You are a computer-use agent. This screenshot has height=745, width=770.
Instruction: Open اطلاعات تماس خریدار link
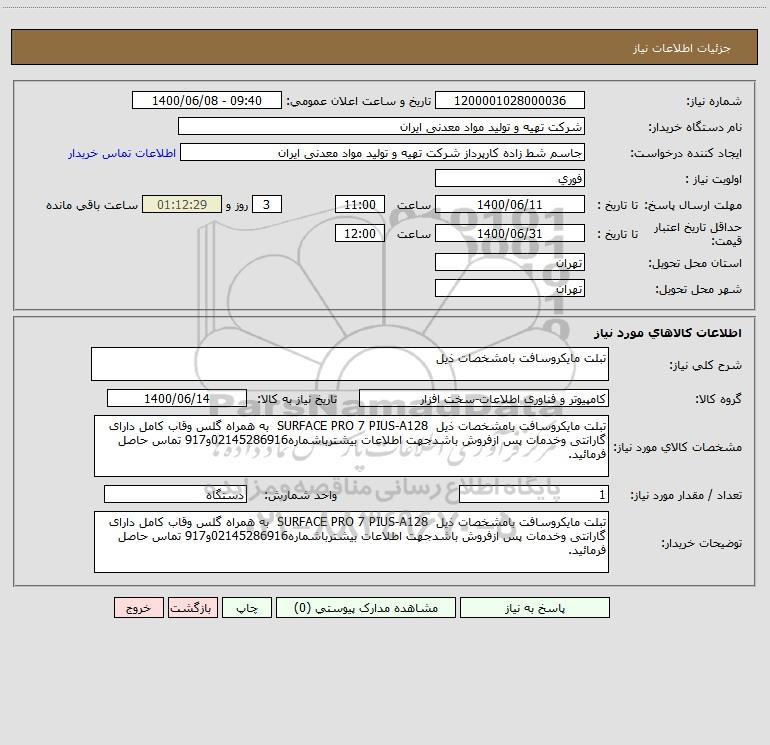[x=122, y=153]
